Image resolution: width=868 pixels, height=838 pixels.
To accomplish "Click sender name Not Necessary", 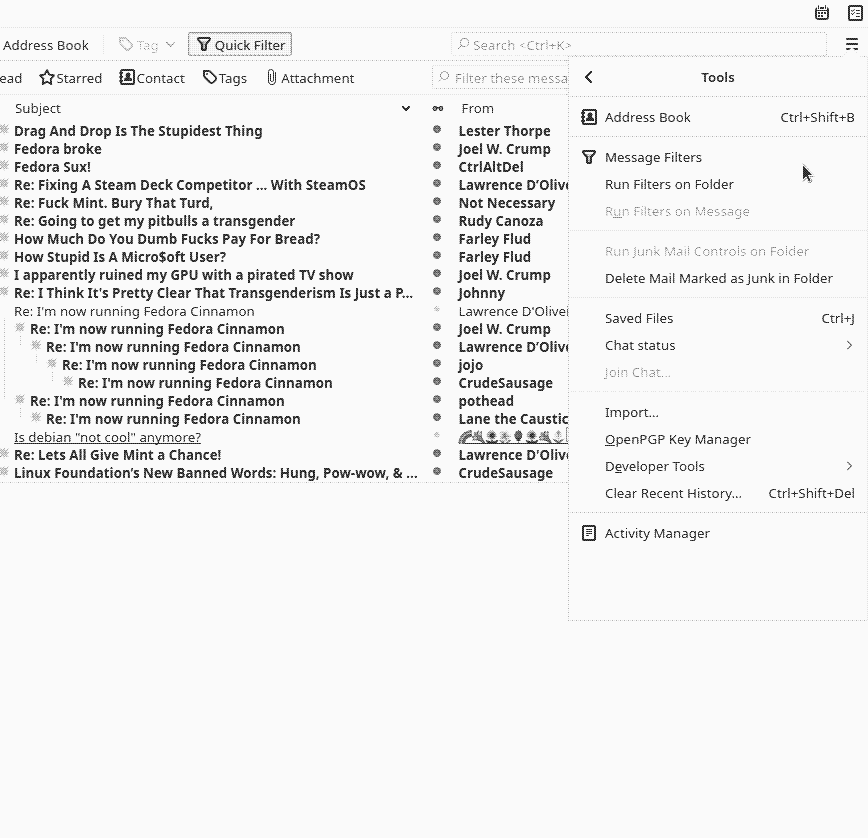I will 507,203.
